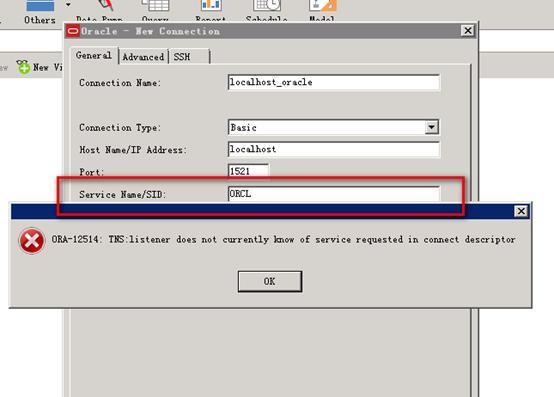Click the Service Name/SID field with ORCL

click(334, 194)
